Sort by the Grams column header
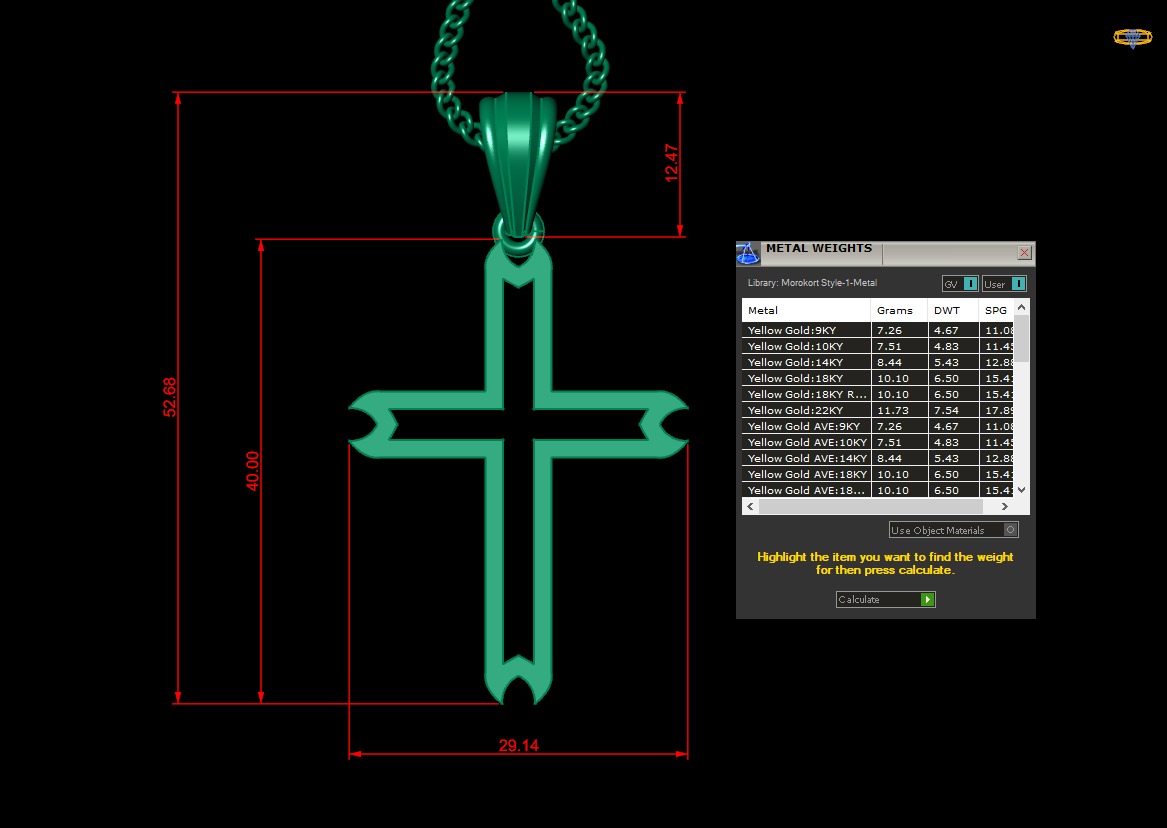This screenshot has height=828, width=1167. pyautogui.click(x=899, y=310)
